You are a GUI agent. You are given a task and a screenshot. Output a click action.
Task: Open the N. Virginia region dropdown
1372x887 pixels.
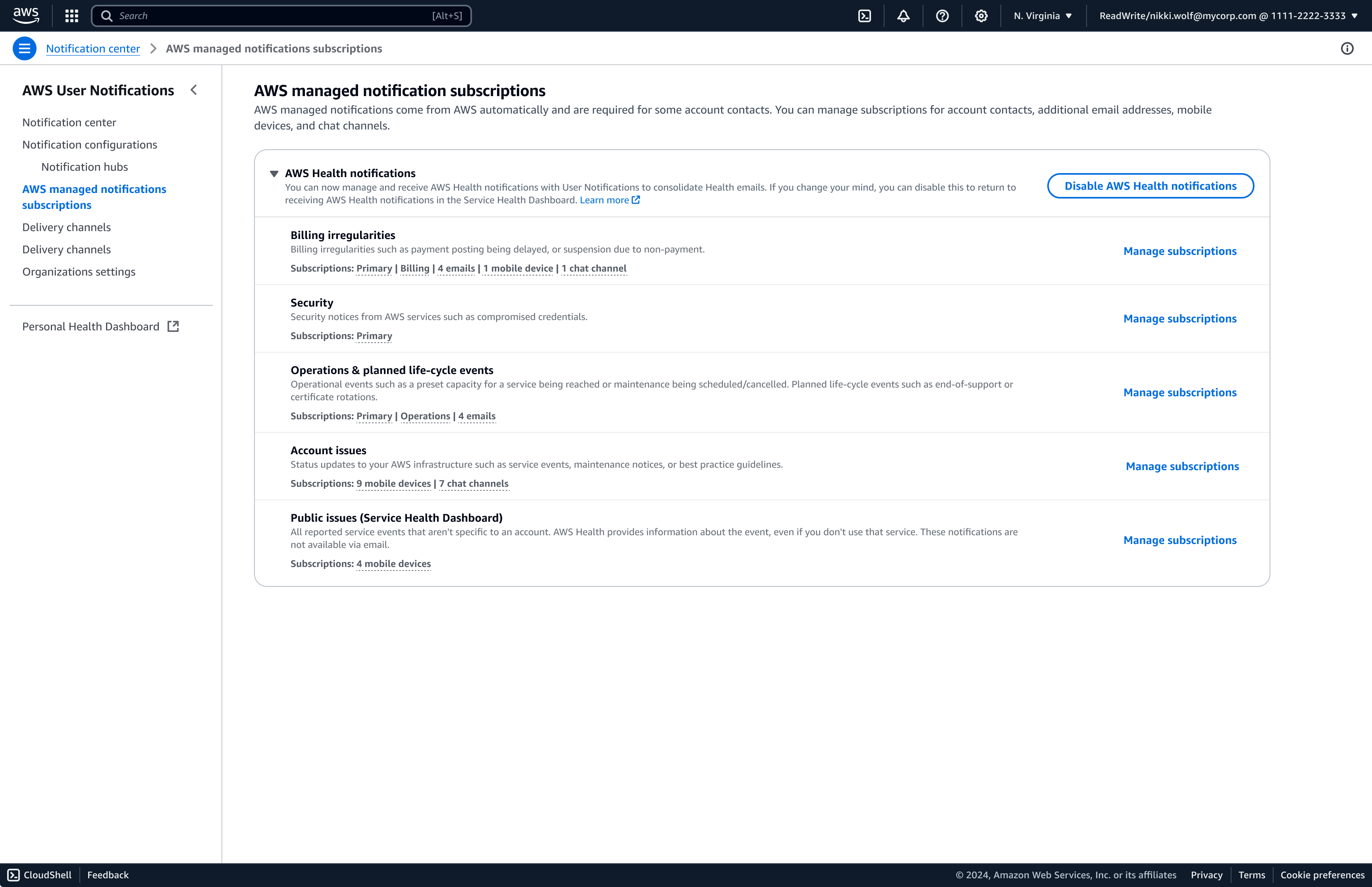[1042, 15]
